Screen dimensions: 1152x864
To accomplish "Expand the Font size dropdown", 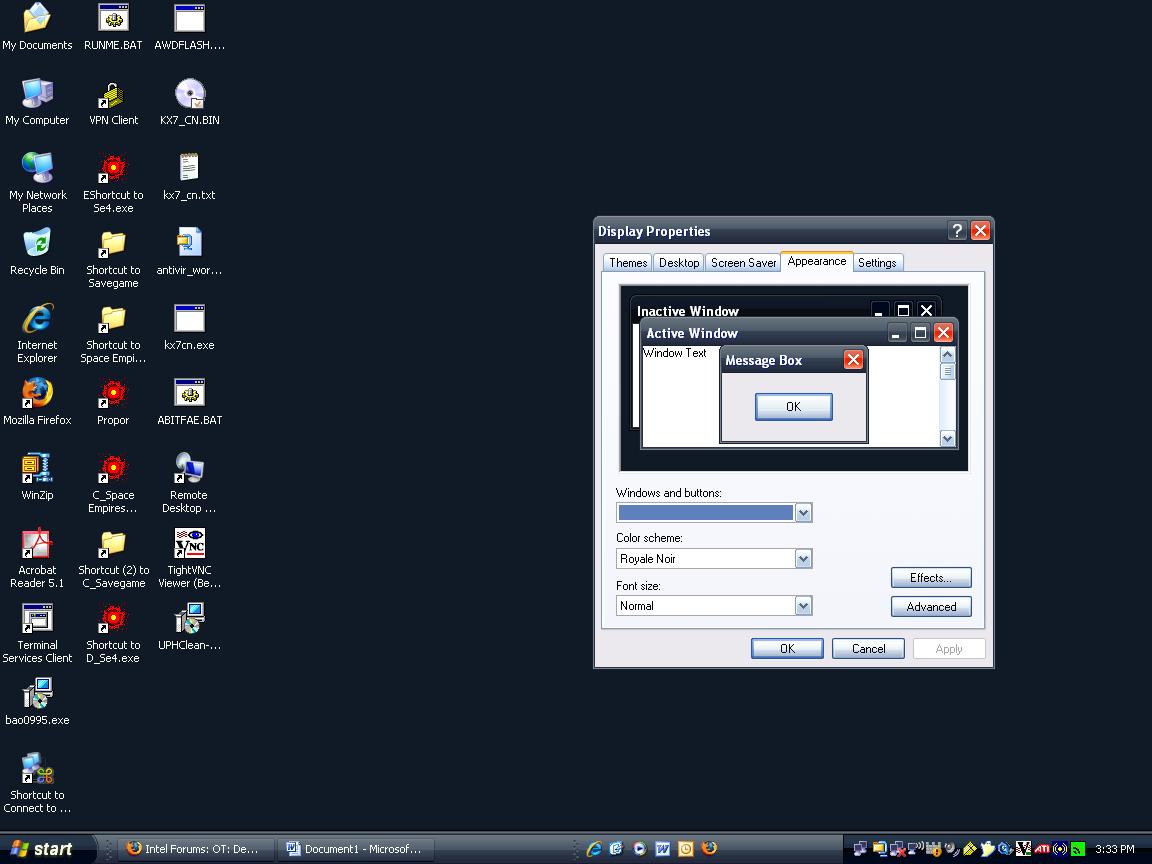I will [802, 606].
